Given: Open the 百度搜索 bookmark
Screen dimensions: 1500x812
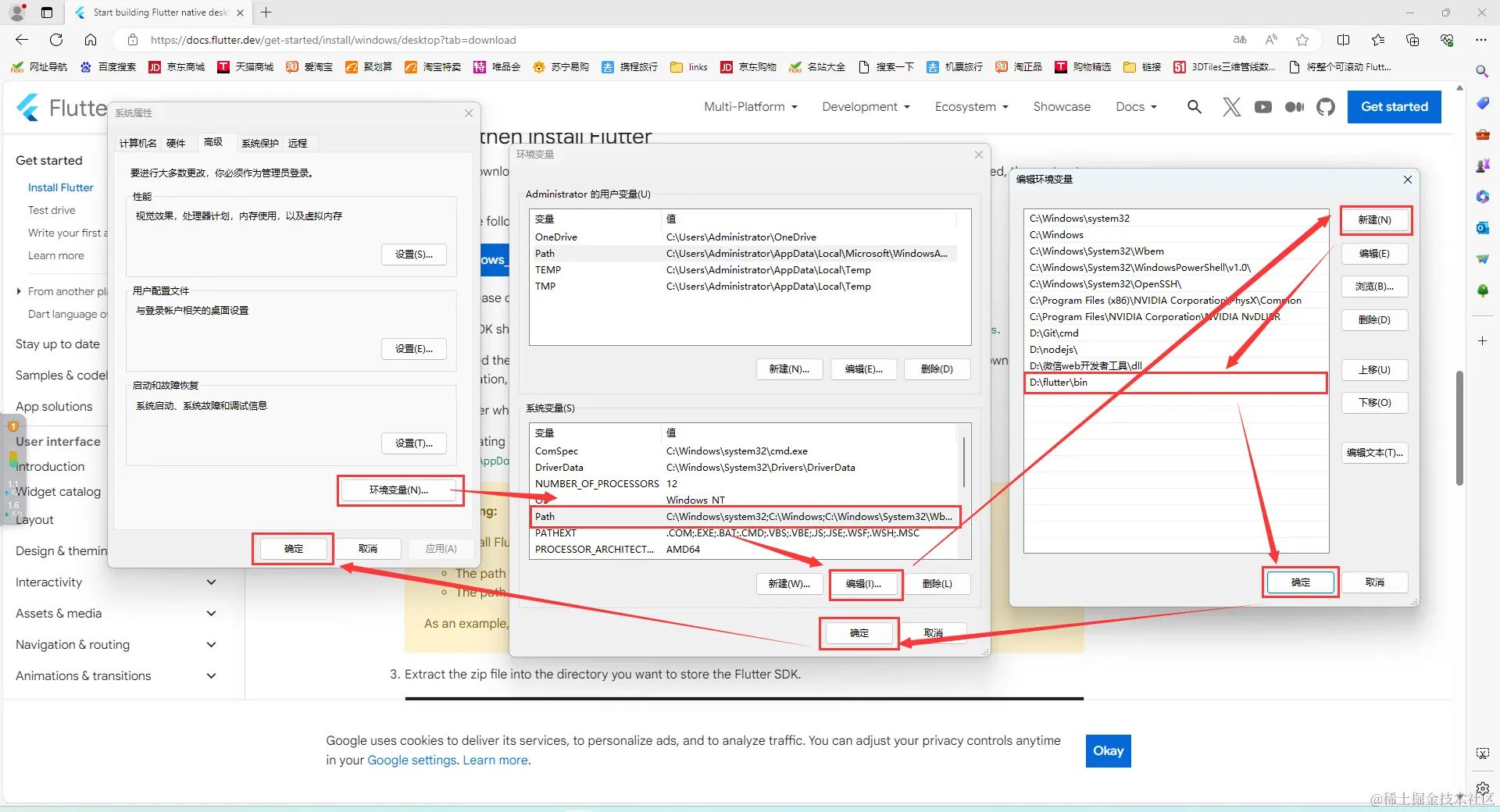Looking at the screenshot, I should [108, 67].
